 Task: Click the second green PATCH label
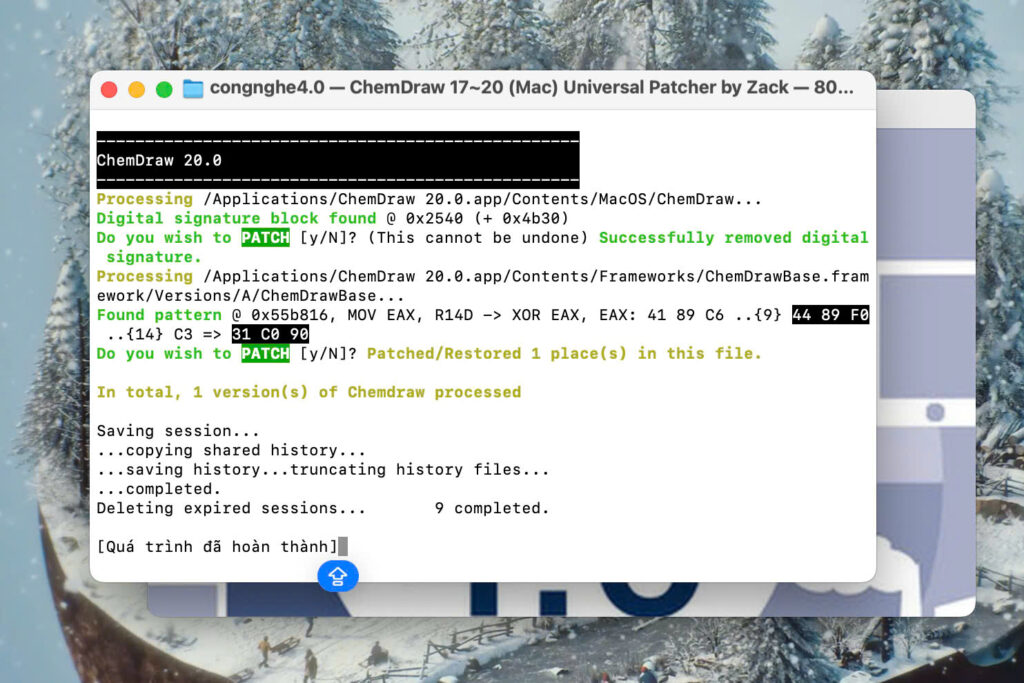tap(265, 354)
